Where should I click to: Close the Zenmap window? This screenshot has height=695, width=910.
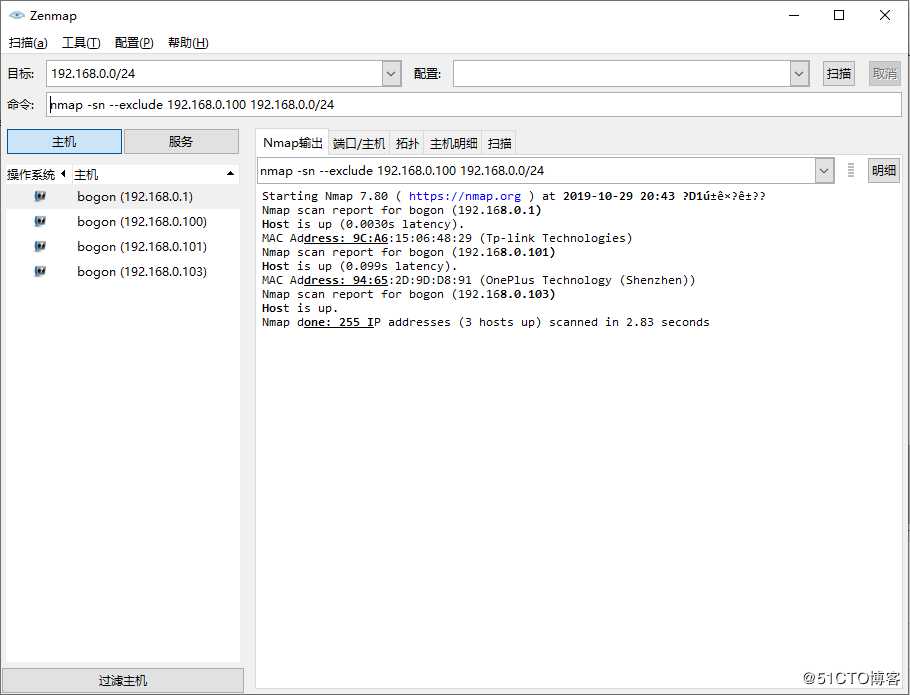tap(884, 15)
